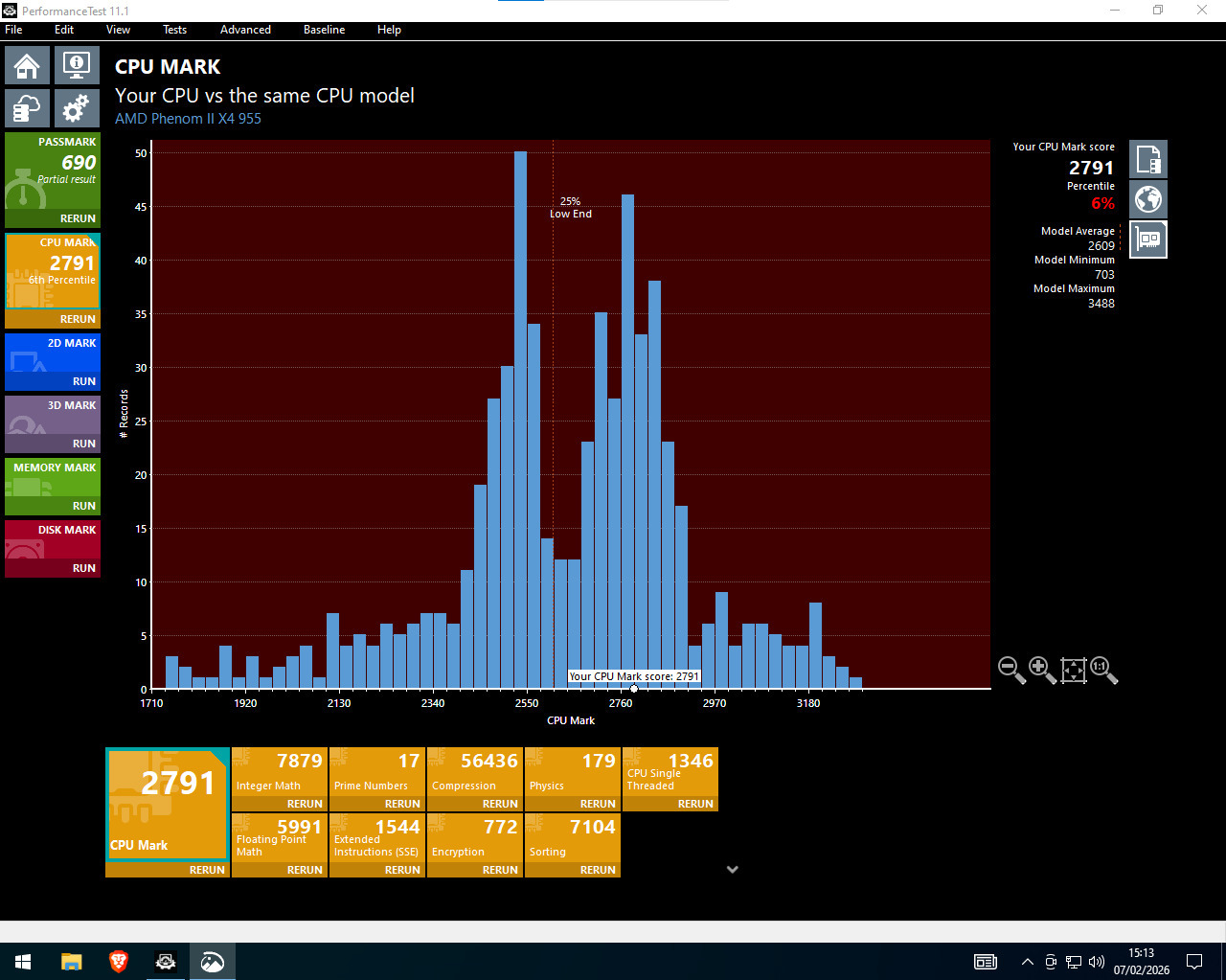Rerun the Extended Instructions (SSE) test

tap(402, 870)
